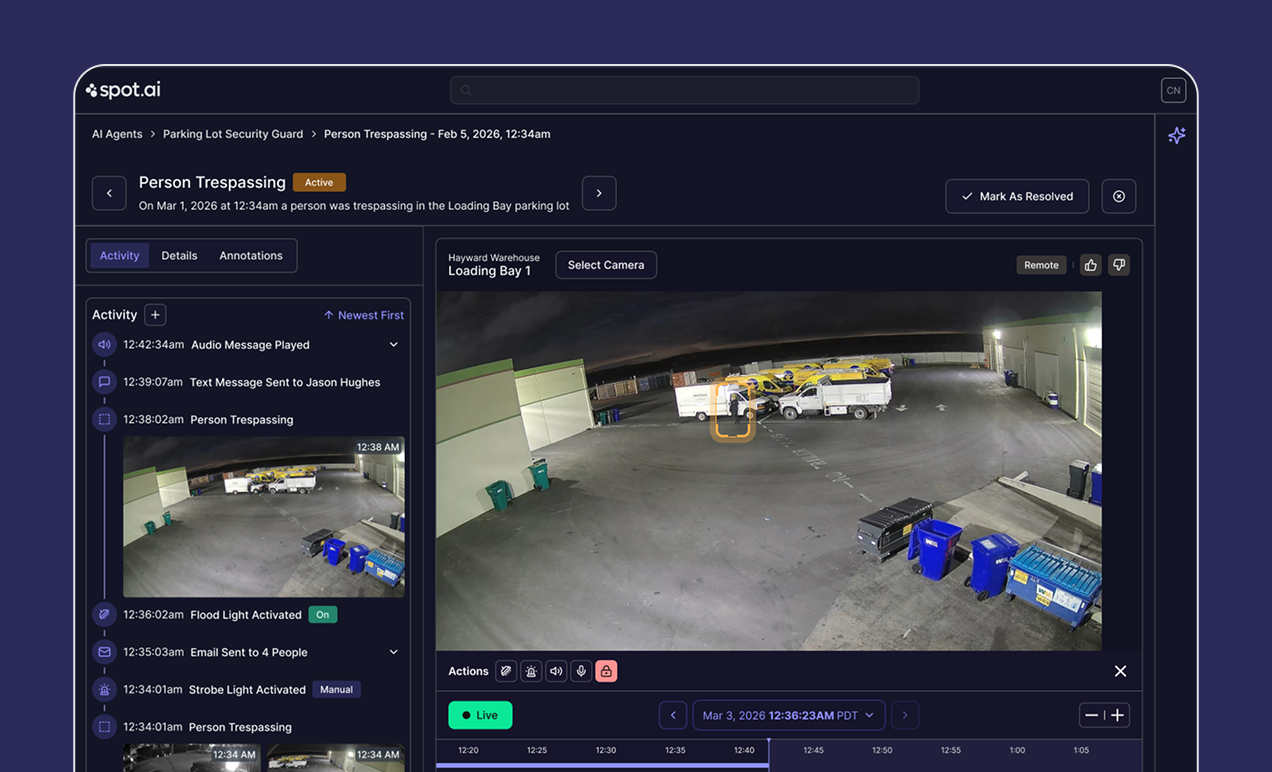Go to next incident with right chevron
Image resolution: width=1272 pixels, height=772 pixels.
(x=599, y=193)
